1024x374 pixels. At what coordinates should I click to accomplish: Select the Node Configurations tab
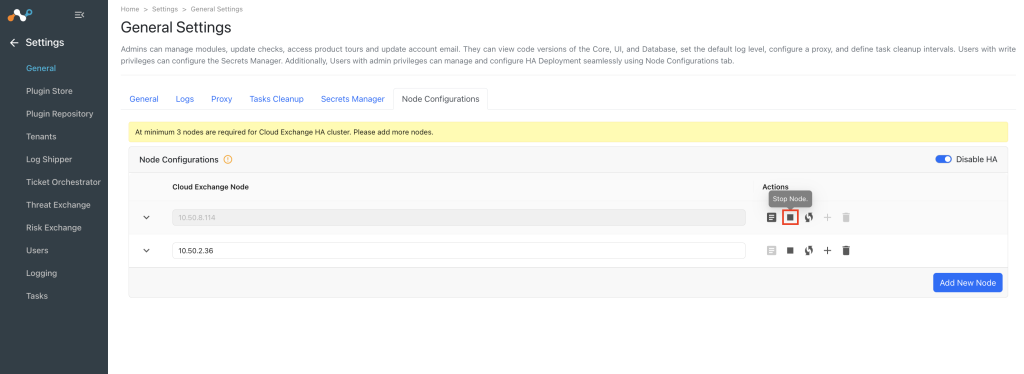(440, 99)
